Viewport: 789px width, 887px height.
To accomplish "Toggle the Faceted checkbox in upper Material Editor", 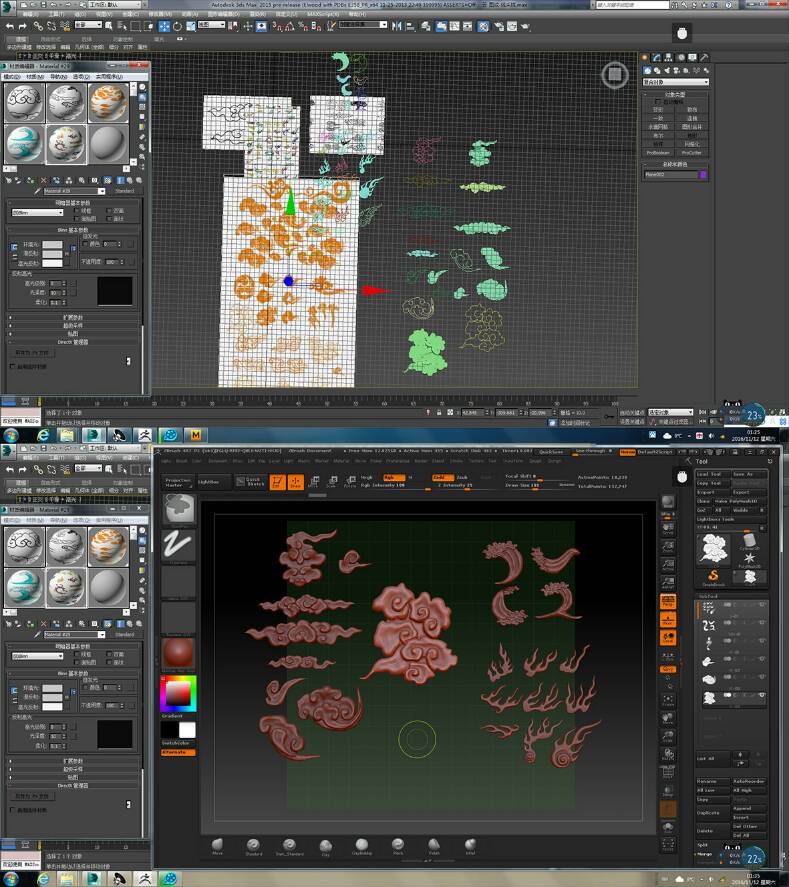I will coord(109,219).
